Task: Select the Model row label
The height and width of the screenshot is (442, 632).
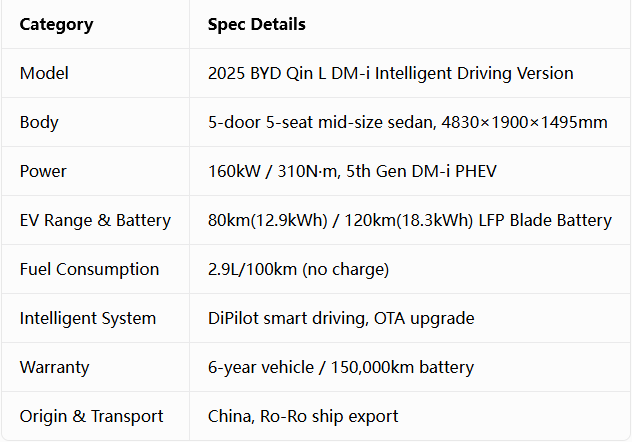Action: coord(44,73)
